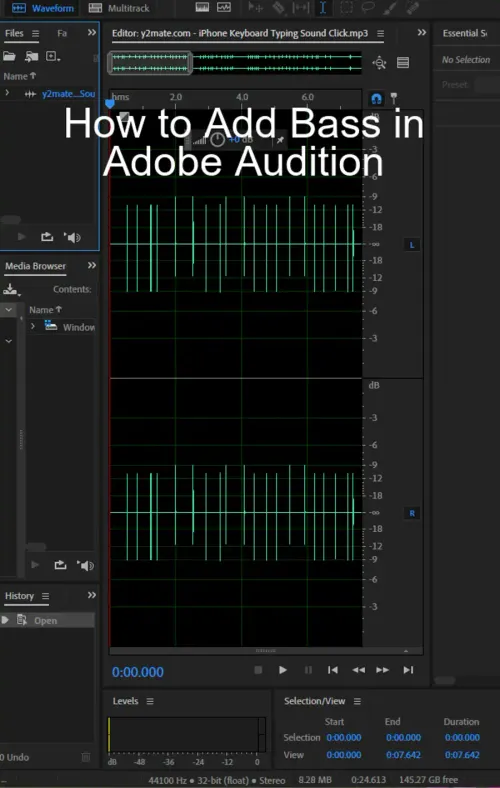Open the History panel menu
Image resolution: width=500 pixels, height=788 pixels.
[45, 596]
